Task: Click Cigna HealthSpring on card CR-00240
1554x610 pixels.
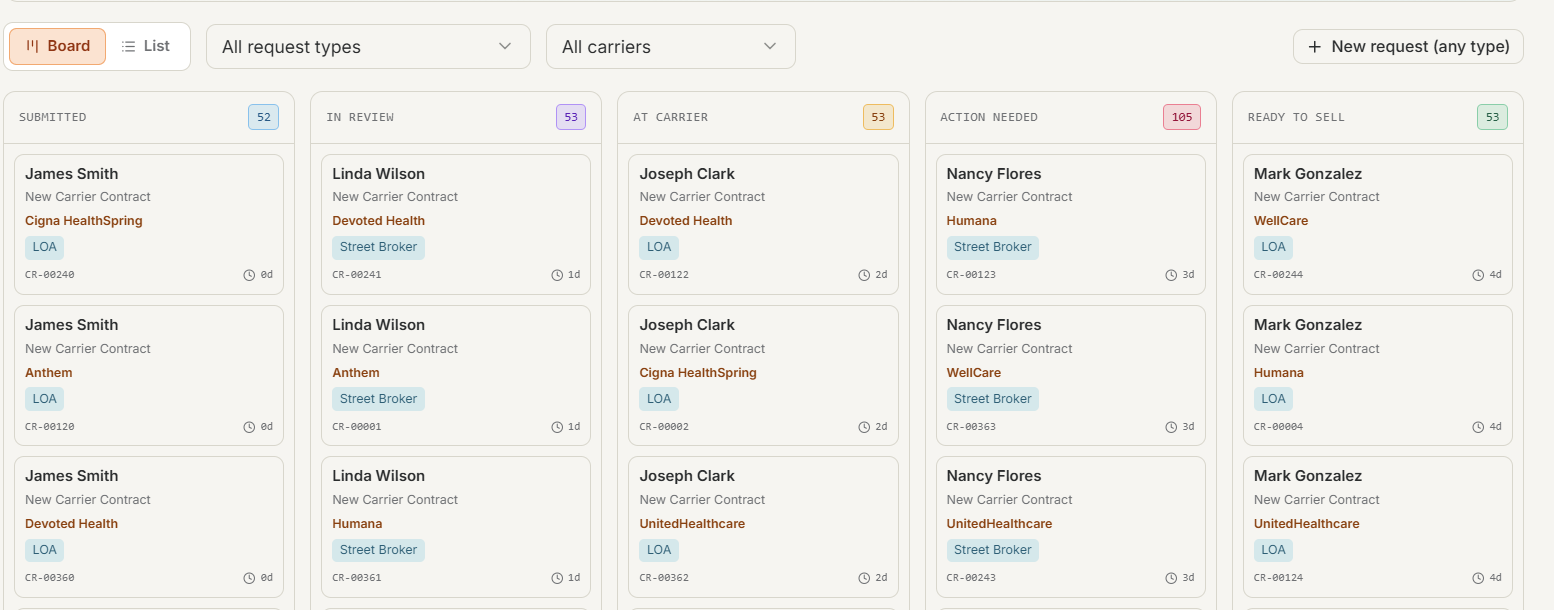Action: coord(84,221)
